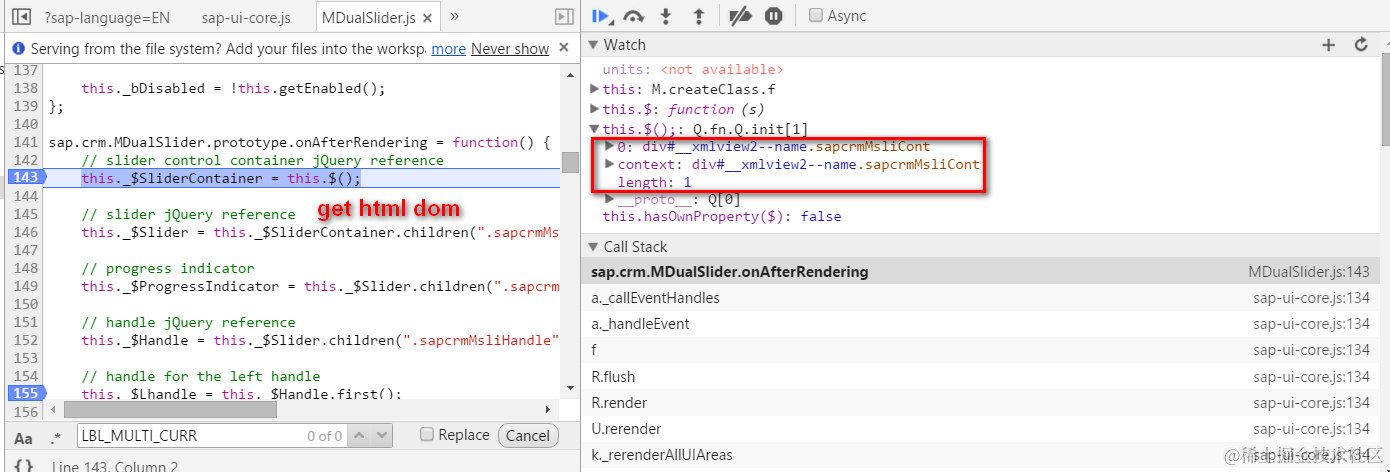Set a breakpoint on line 141
Screen dimensions: 1390x472
coord(24,142)
